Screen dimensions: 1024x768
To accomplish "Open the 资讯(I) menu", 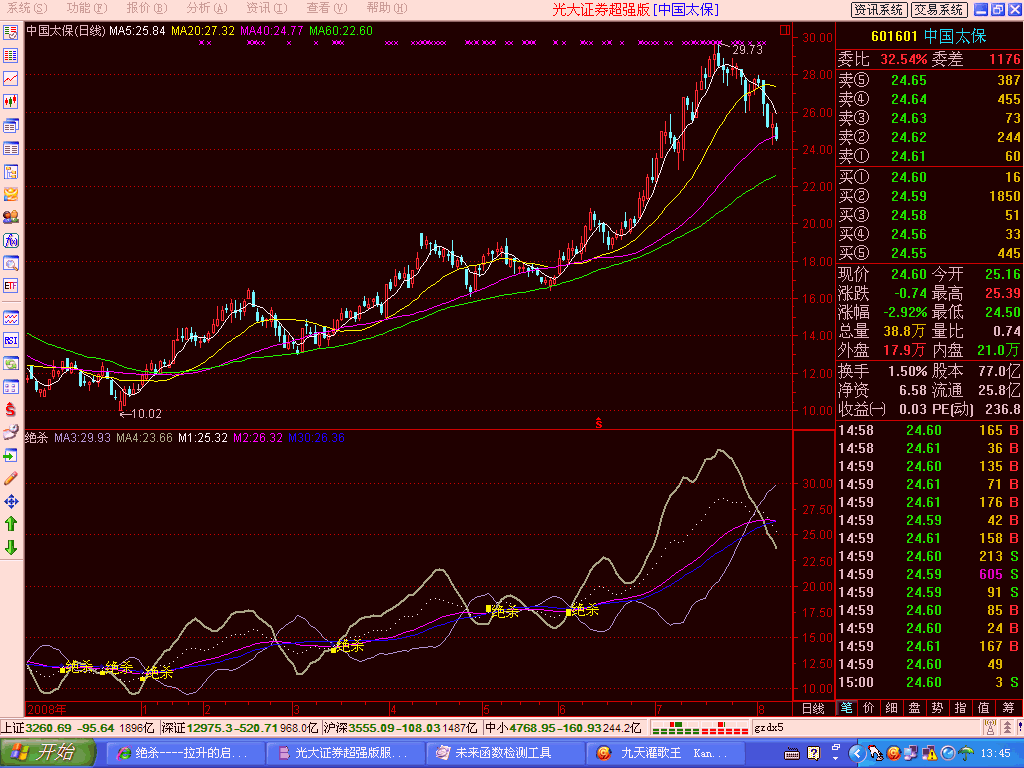I will pyautogui.click(x=266, y=8).
